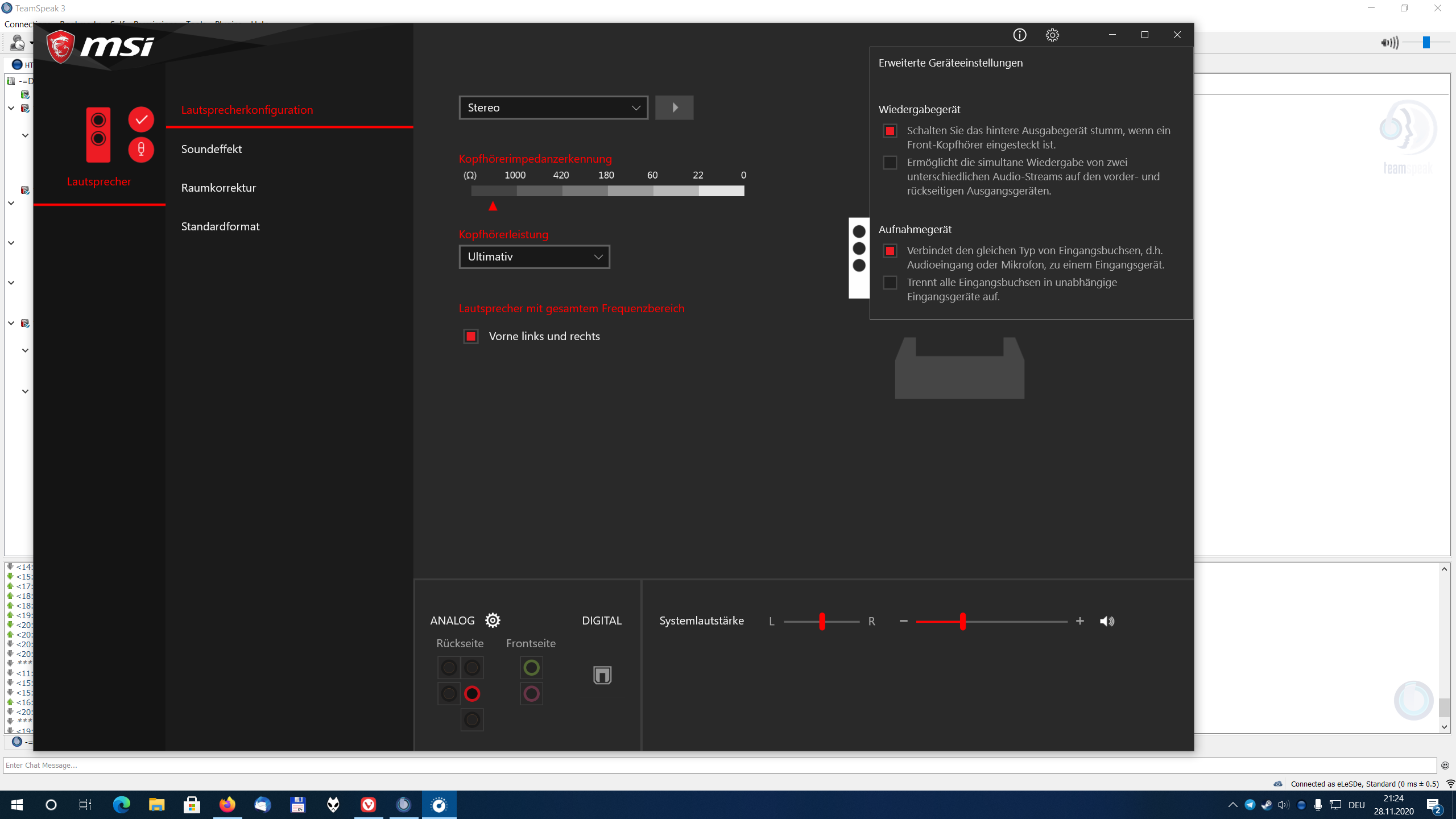Click the green front panel jack
Viewport: 1456px width, 819px height.
click(531, 668)
